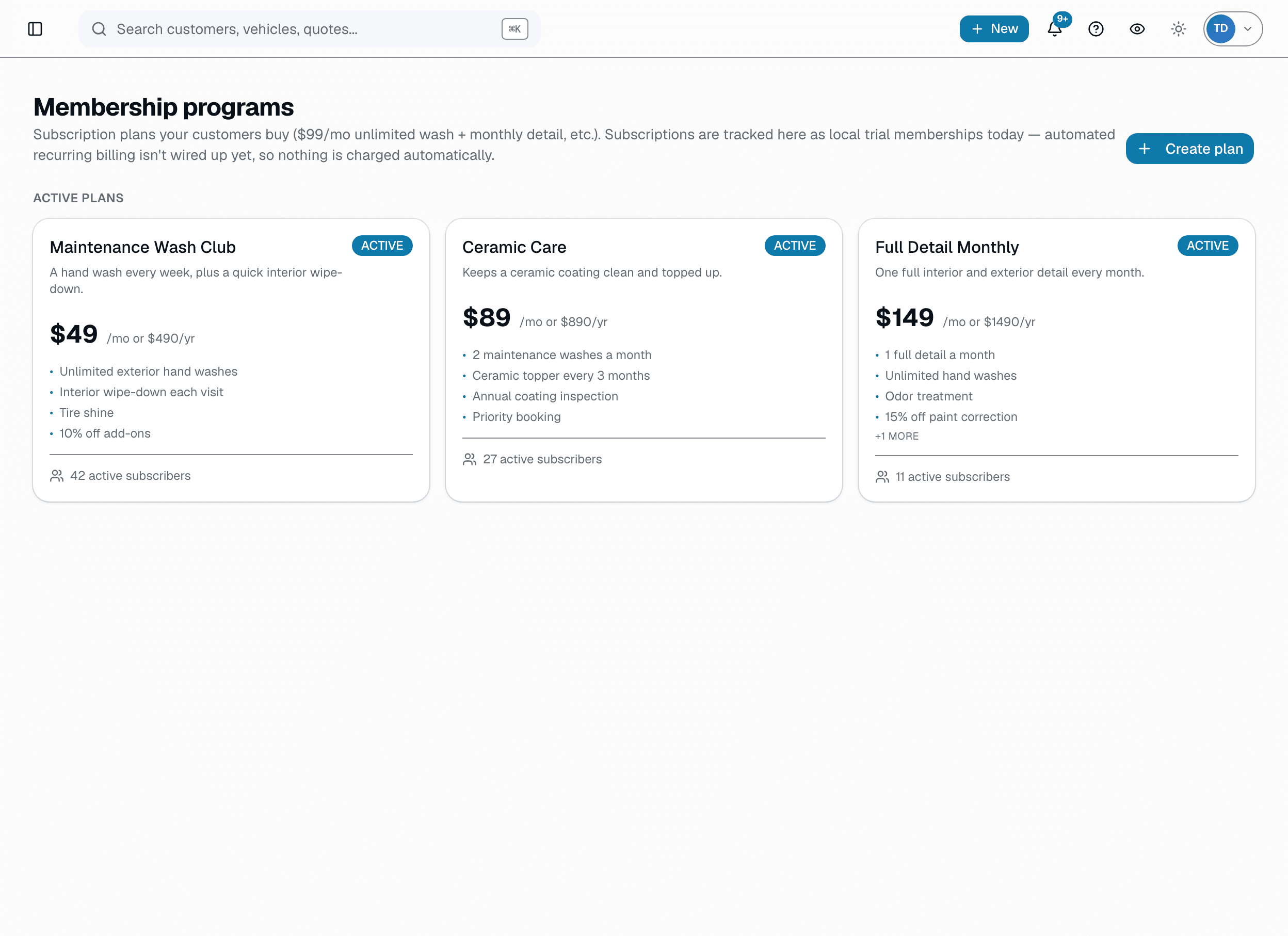Viewport: 1288px width, 936px height.
Task: Click subscribers icon next to 42 active
Action: [57, 476]
